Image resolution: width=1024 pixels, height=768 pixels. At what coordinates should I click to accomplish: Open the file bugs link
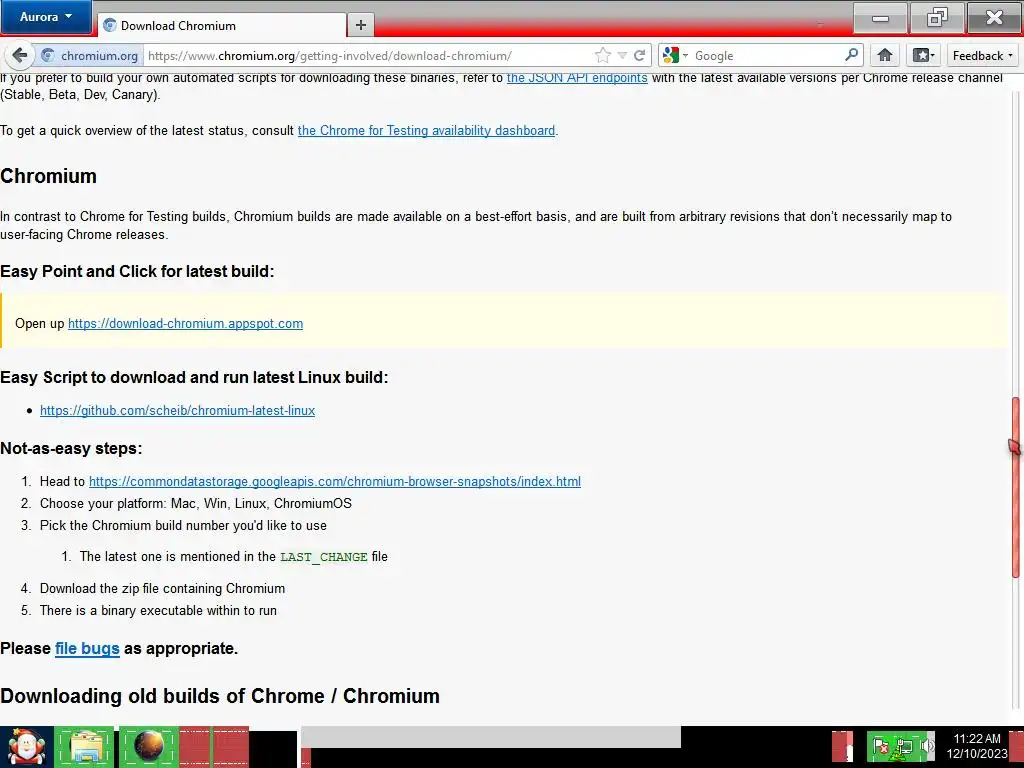pyautogui.click(x=87, y=648)
